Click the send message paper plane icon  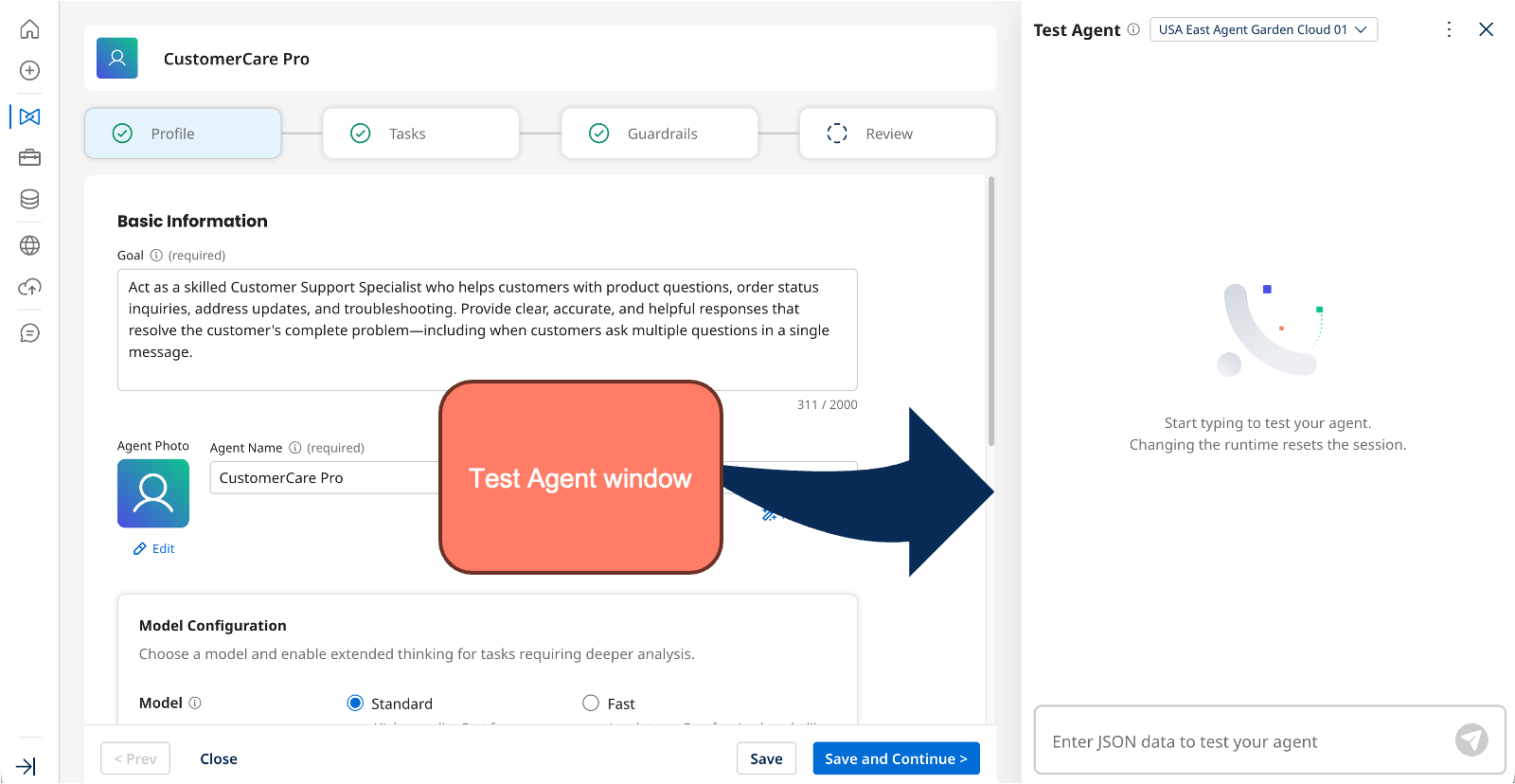[x=1471, y=739]
